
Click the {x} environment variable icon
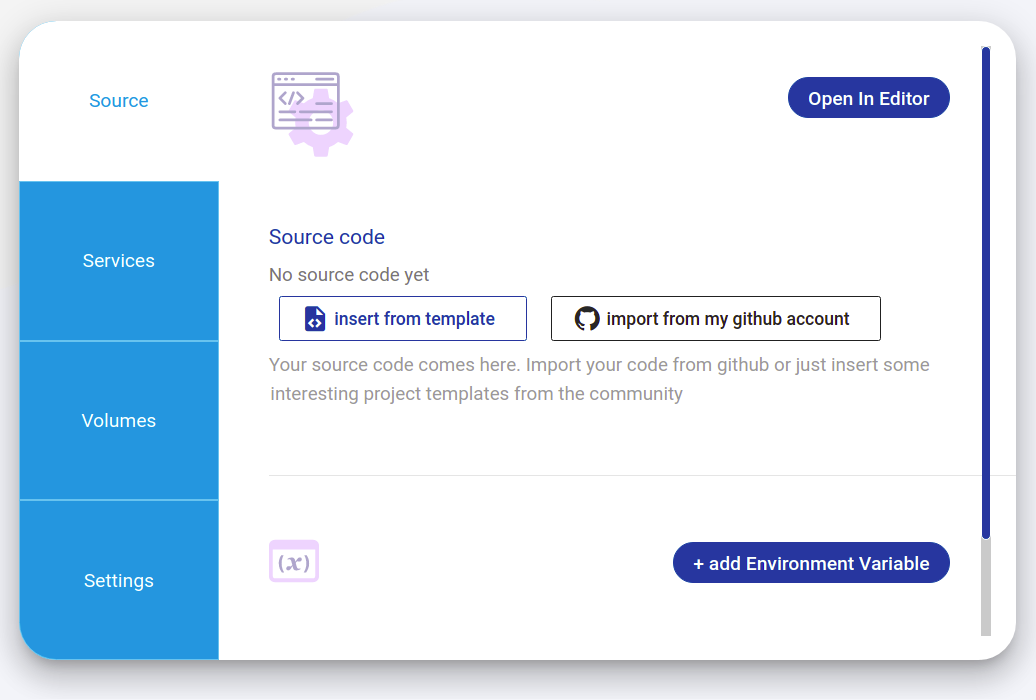294,562
